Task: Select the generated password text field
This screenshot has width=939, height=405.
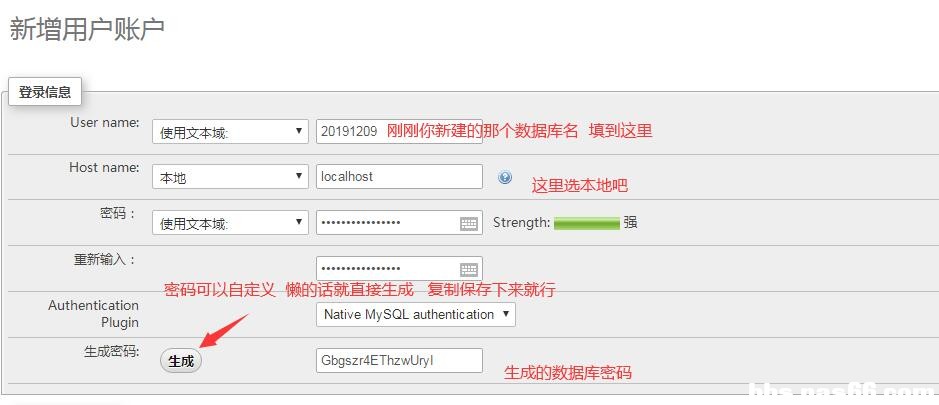Action: tap(398, 360)
